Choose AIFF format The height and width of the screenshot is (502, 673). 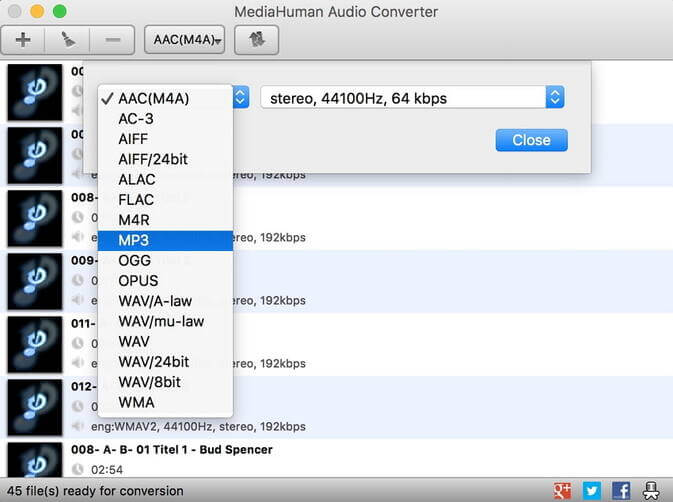click(165, 139)
